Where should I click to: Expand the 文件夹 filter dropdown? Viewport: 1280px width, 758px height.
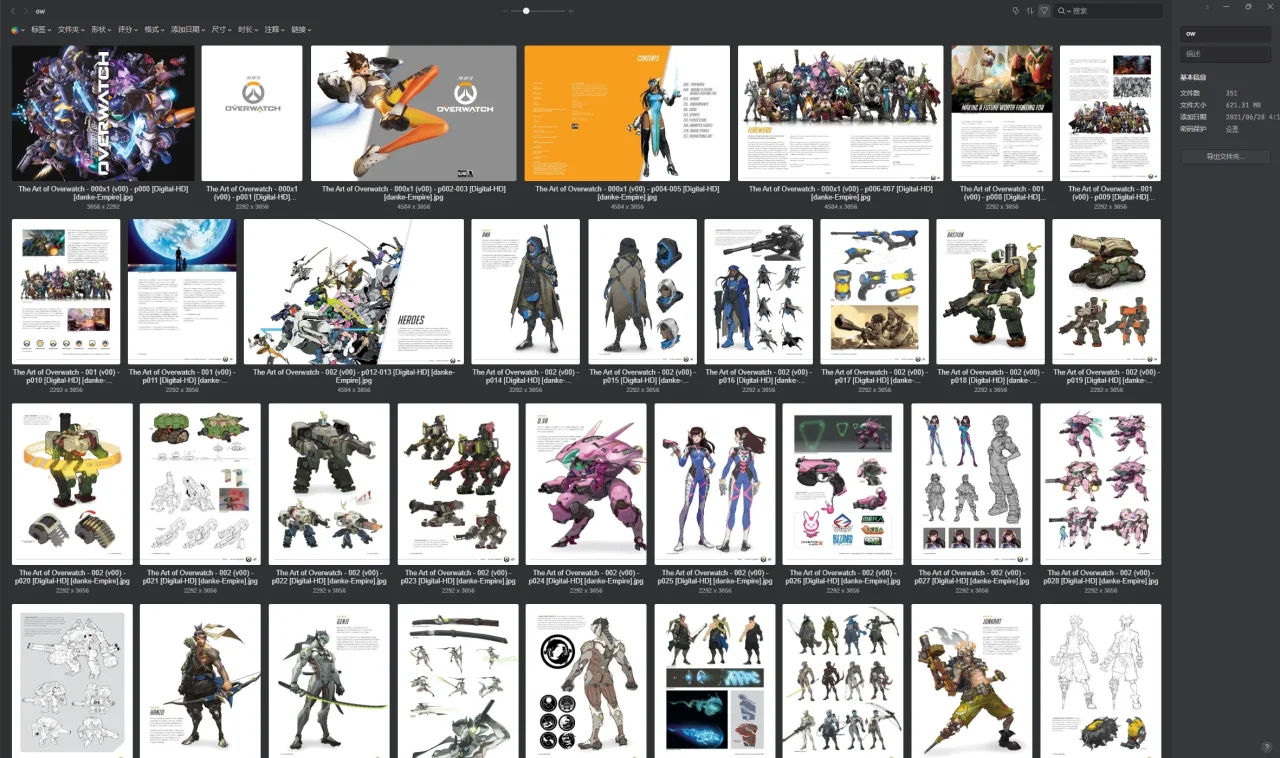coord(71,30)
